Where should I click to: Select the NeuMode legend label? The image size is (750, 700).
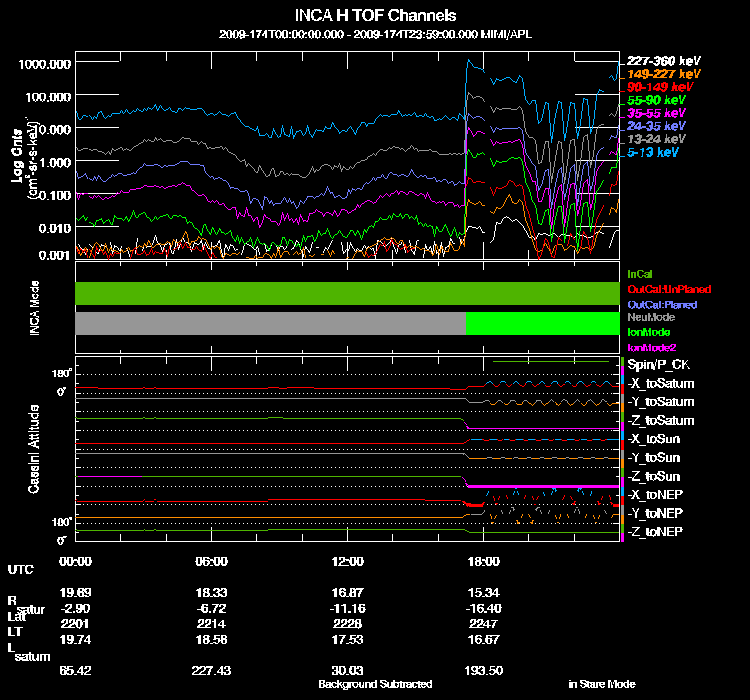[651, 317]
